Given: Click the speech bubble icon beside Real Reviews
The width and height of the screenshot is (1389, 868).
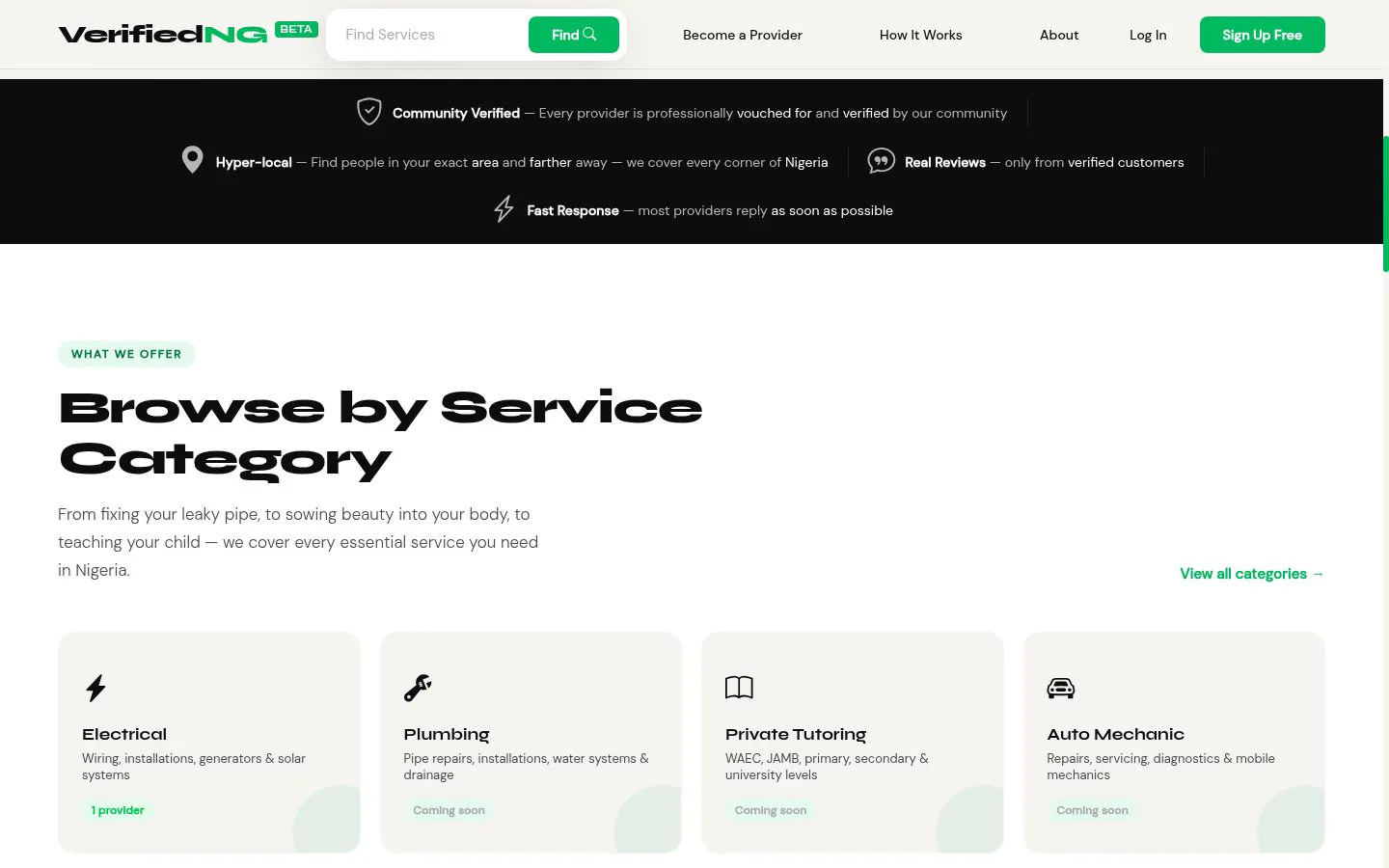Looking at the screenshot, I should (881, 161).
